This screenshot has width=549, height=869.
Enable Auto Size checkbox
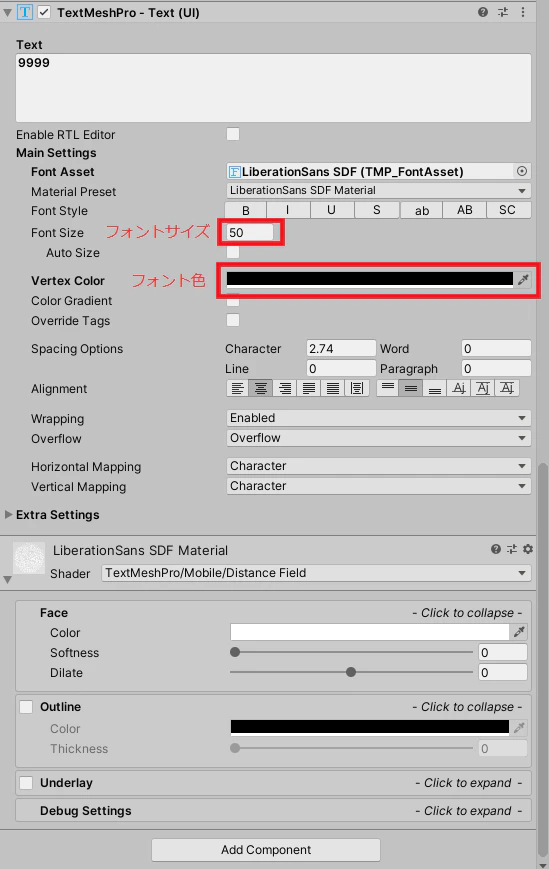coord(233,252)
